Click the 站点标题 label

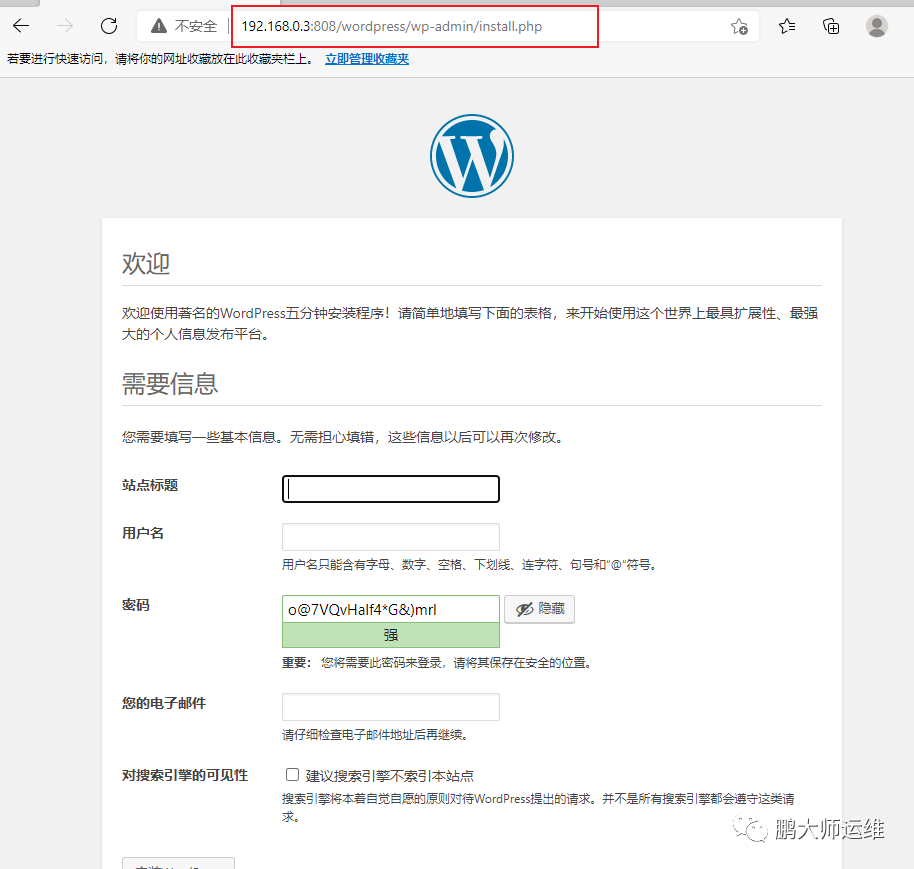150,485
